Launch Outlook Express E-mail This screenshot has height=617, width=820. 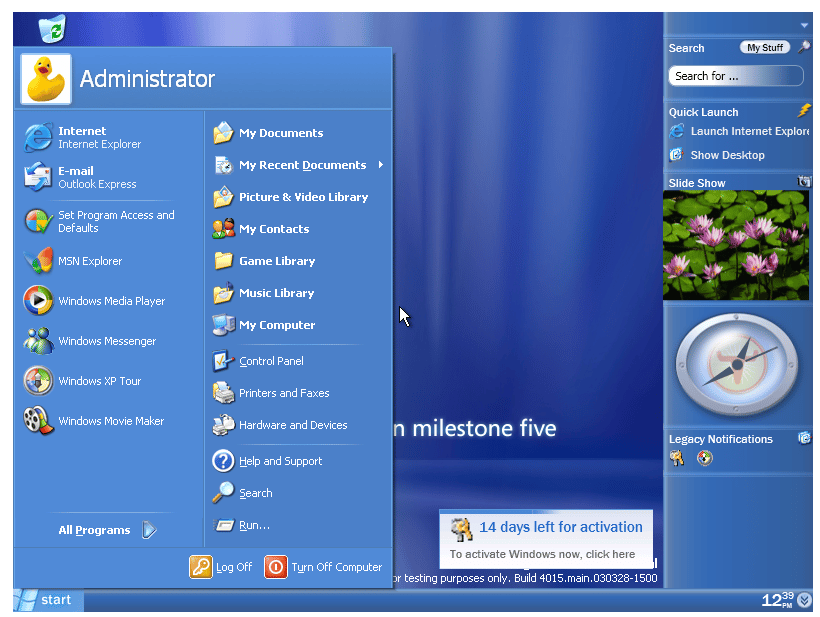[x=85, y=177]
